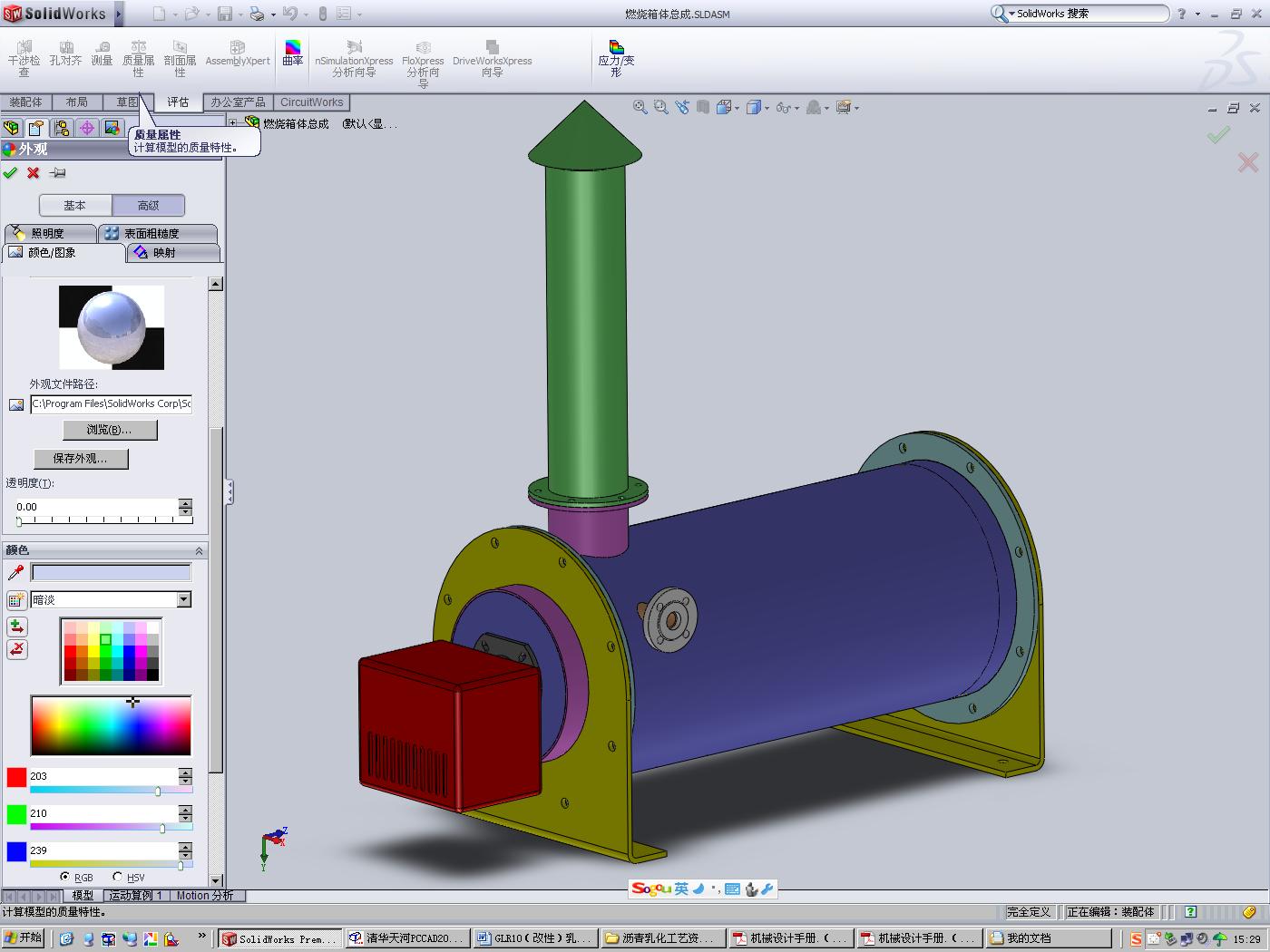The image size is (1270, 952).
Task: Click the 开始 Start button
Action: (x=23, y=938)
